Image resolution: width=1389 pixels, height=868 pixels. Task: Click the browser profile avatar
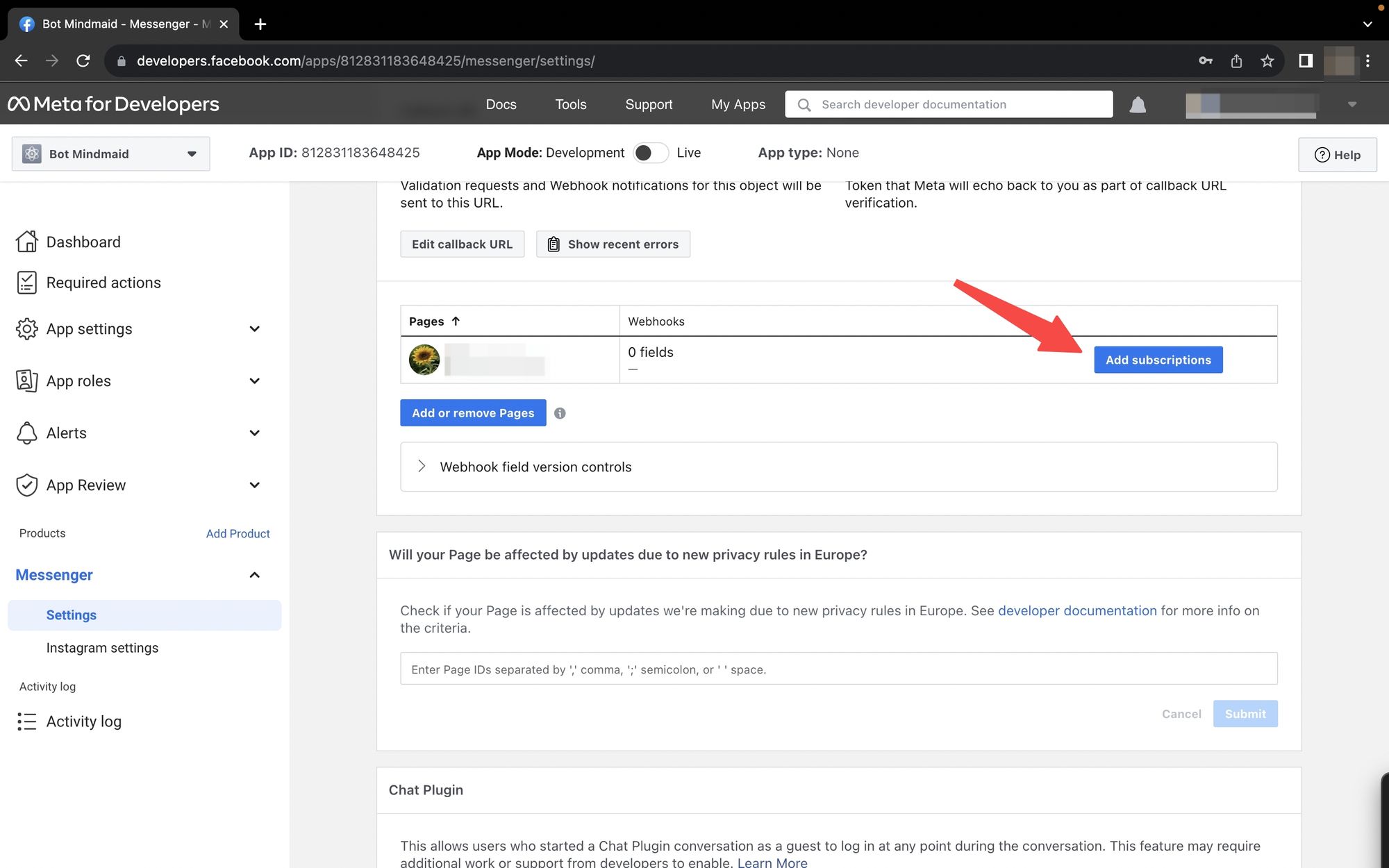tap(1339, 61)
